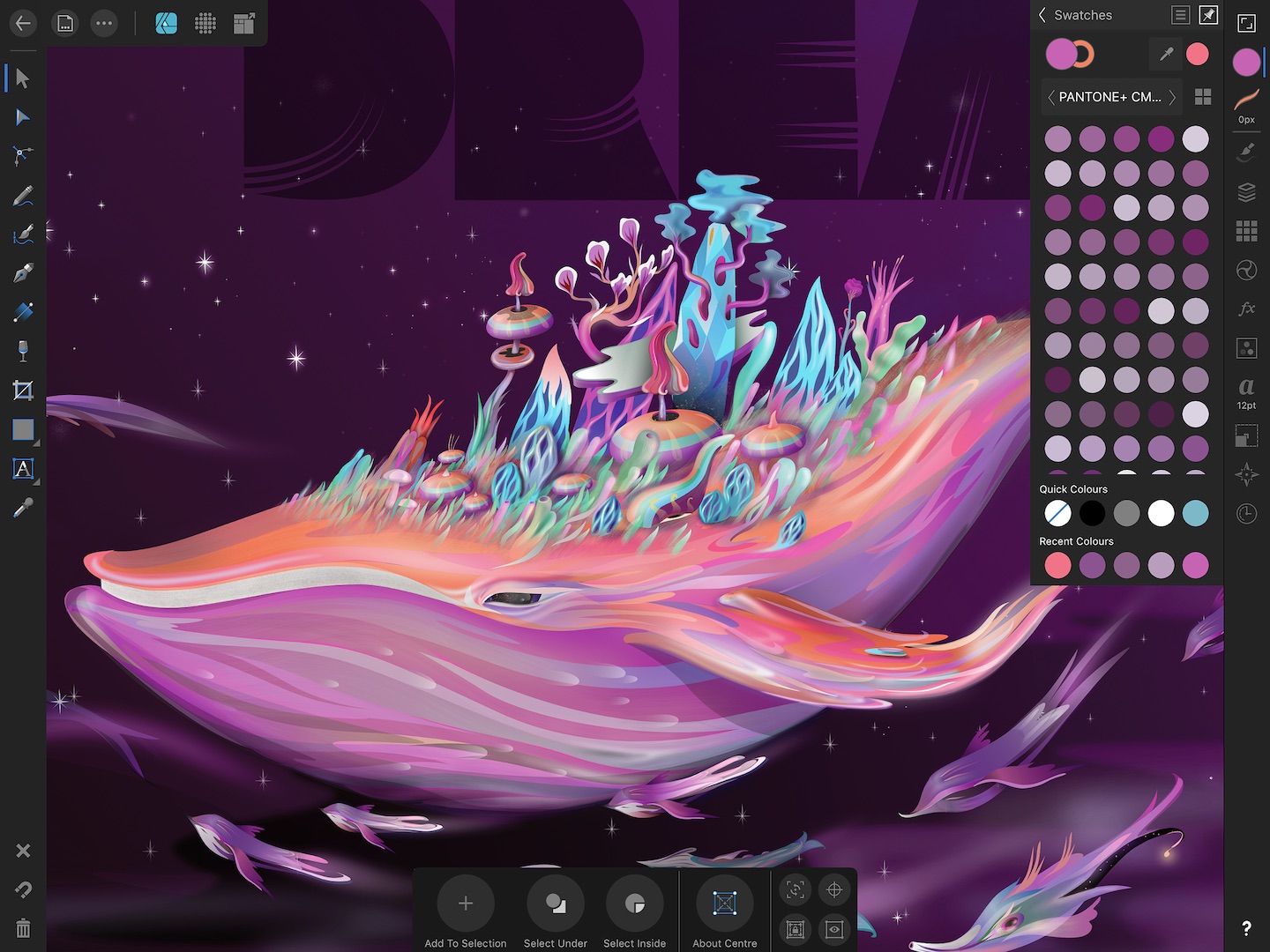
Task: Open the question mark help button
Action: (1245, 927)
